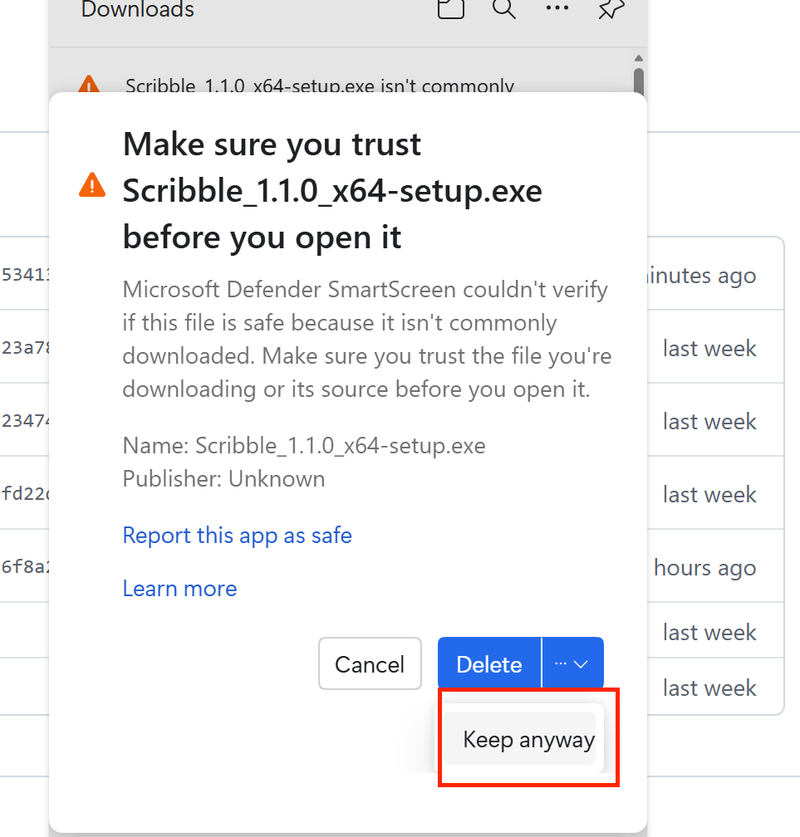
Task: Open Report this app as safe link
Action: 237,535
